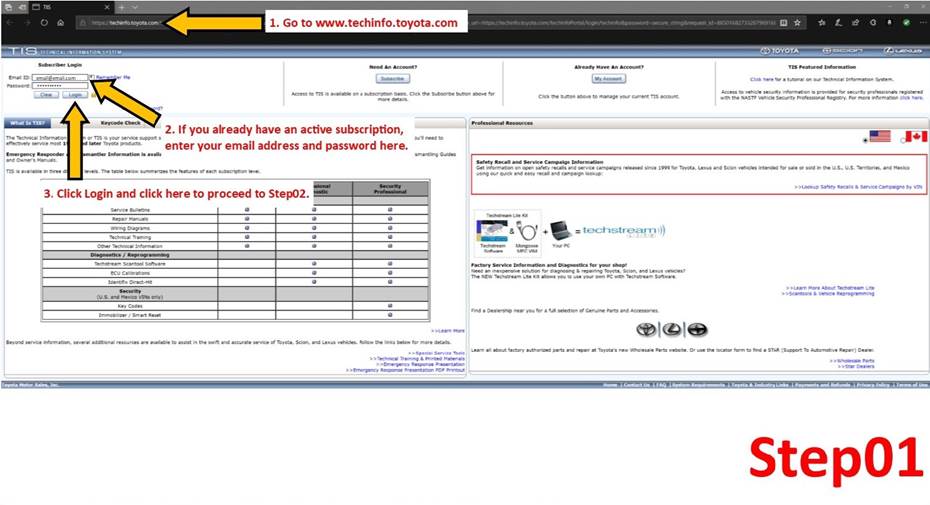
Task: Open a new browser tab
Action: tap(121, 7)
